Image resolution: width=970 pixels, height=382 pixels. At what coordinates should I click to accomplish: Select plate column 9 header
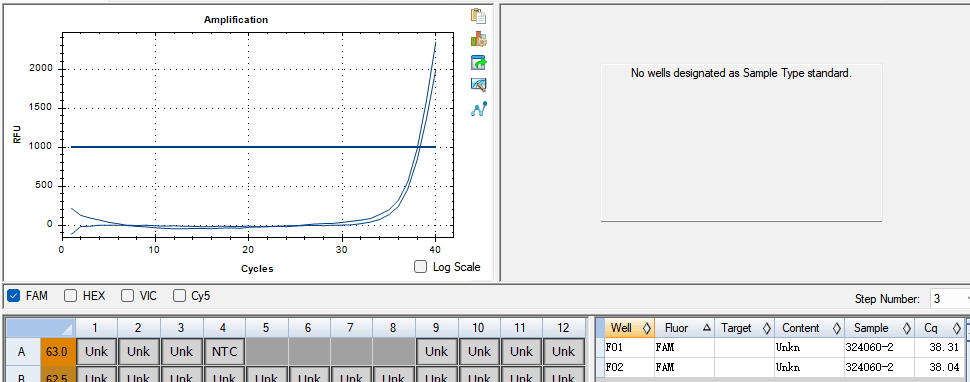(x=436, y=328)
